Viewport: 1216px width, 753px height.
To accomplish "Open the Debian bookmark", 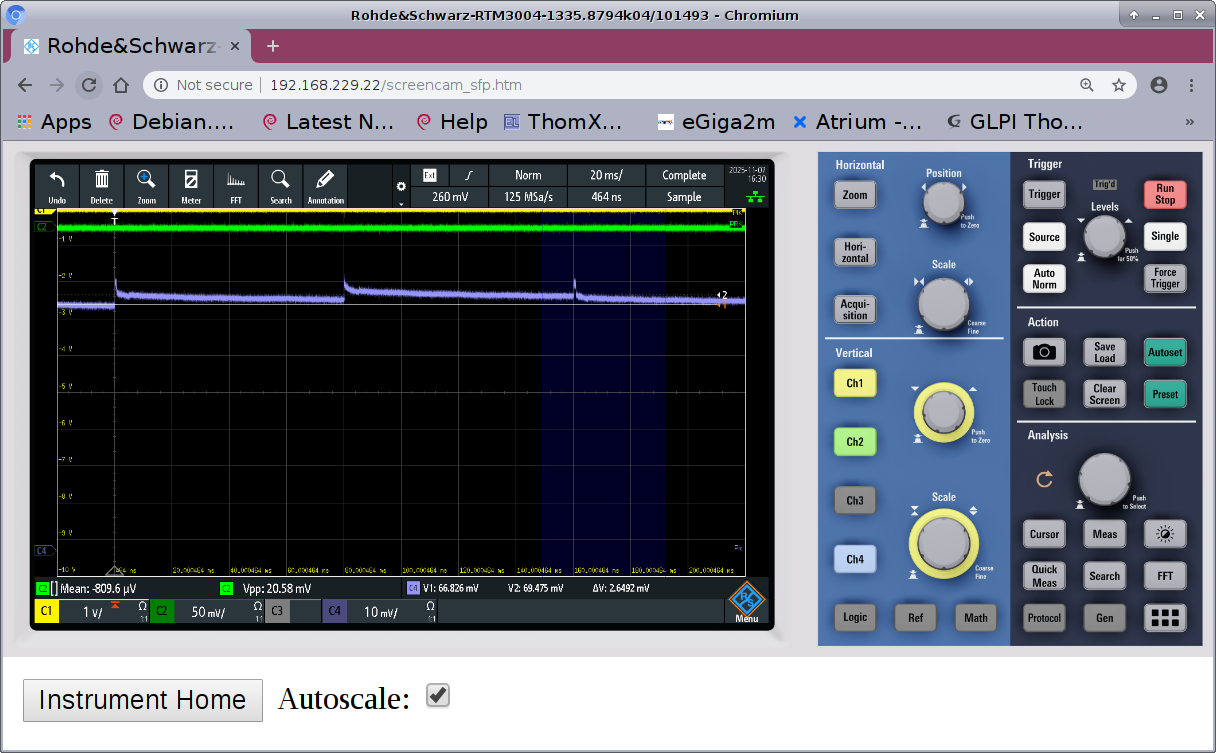I will [172, 122].
